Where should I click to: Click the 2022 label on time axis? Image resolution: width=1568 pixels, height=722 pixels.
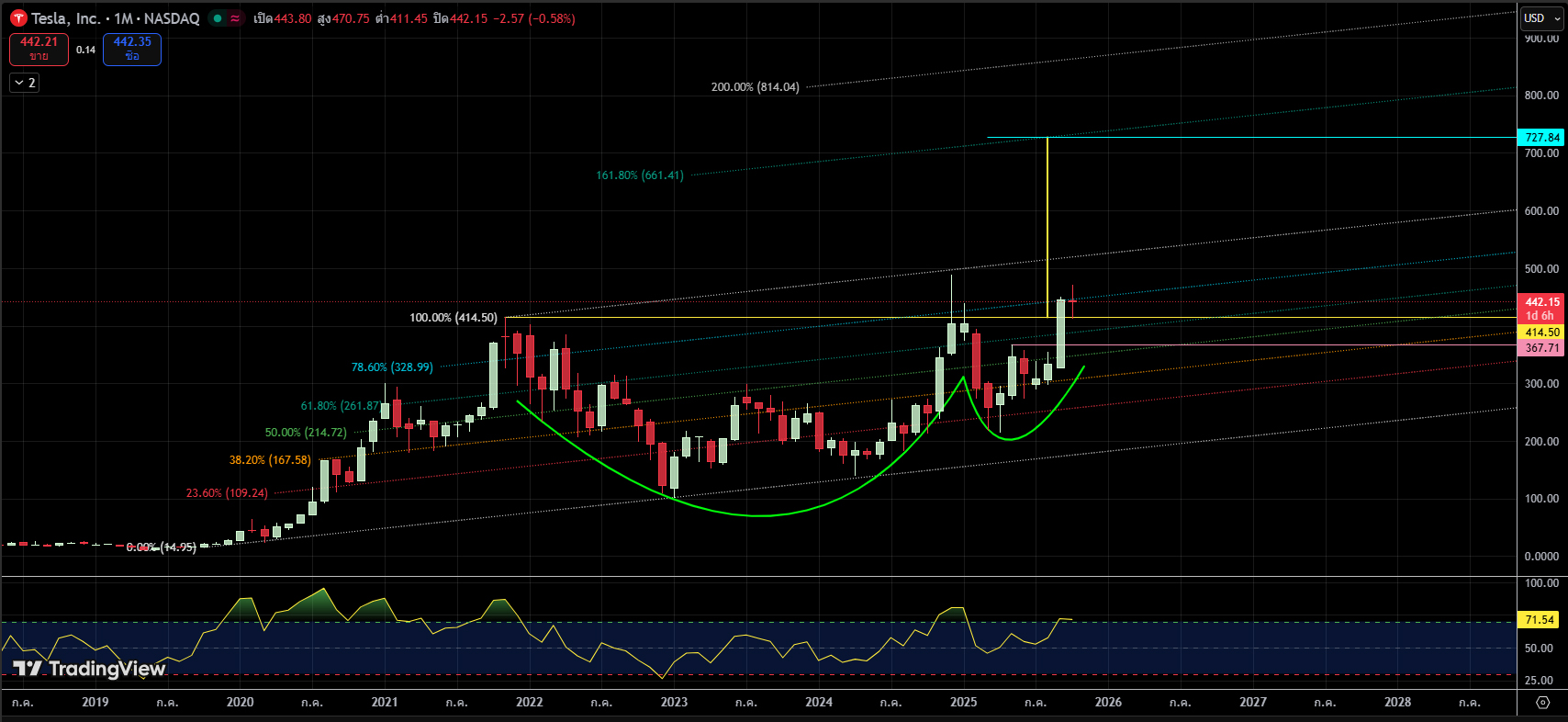pos(530,702)
